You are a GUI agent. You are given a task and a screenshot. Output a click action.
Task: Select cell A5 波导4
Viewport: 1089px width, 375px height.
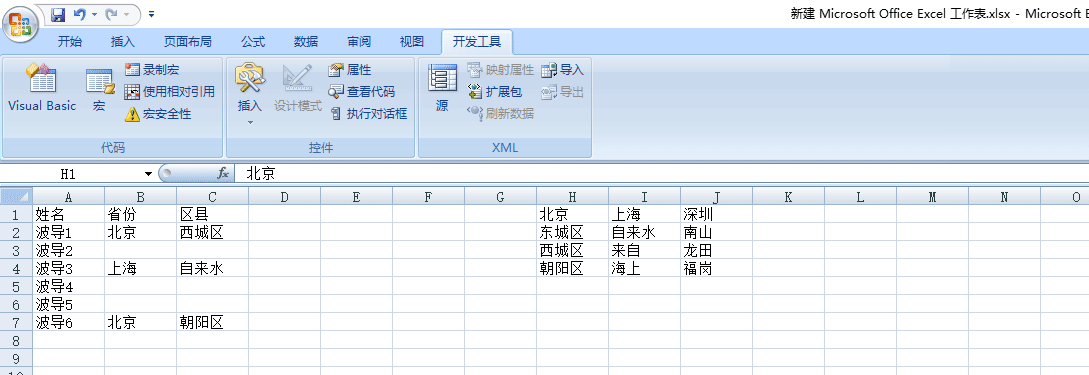68,286
